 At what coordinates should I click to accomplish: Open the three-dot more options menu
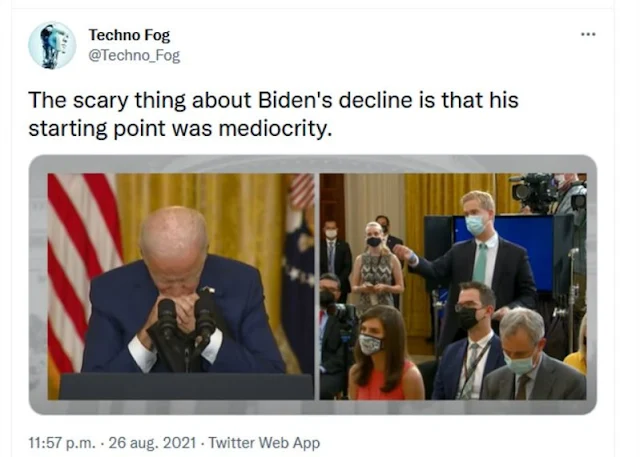click(x=588, y=34)
